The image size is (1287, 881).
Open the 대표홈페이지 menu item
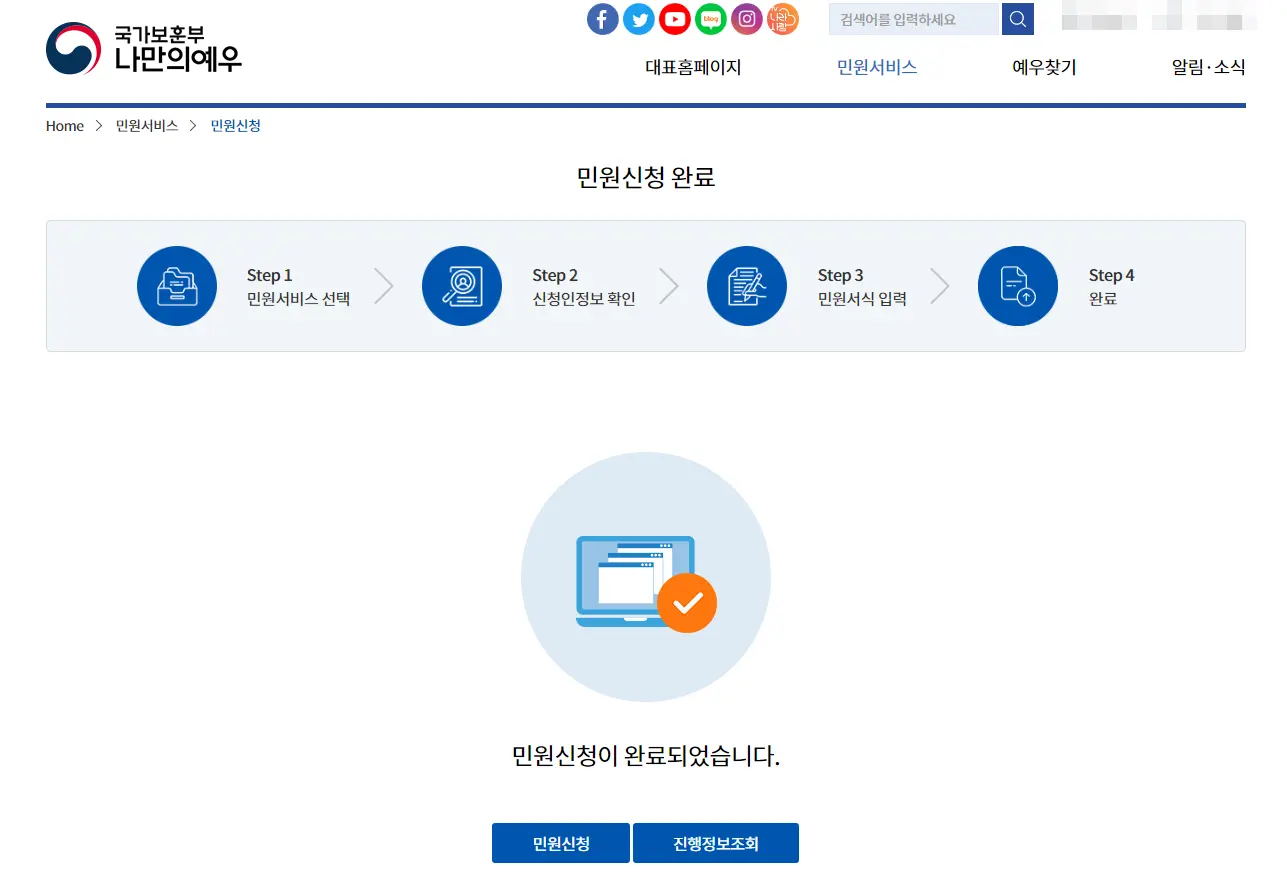pyautogui.click(x=694, y=67)
